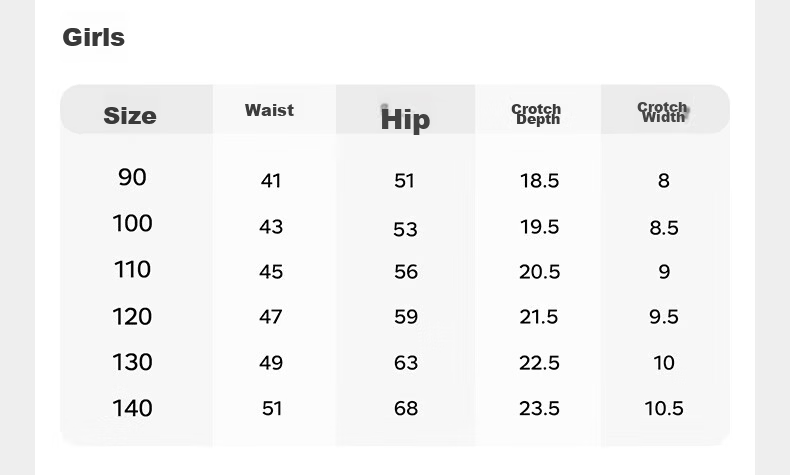Select size 90 in the table

pyautogui.click(x=132, y=177)
